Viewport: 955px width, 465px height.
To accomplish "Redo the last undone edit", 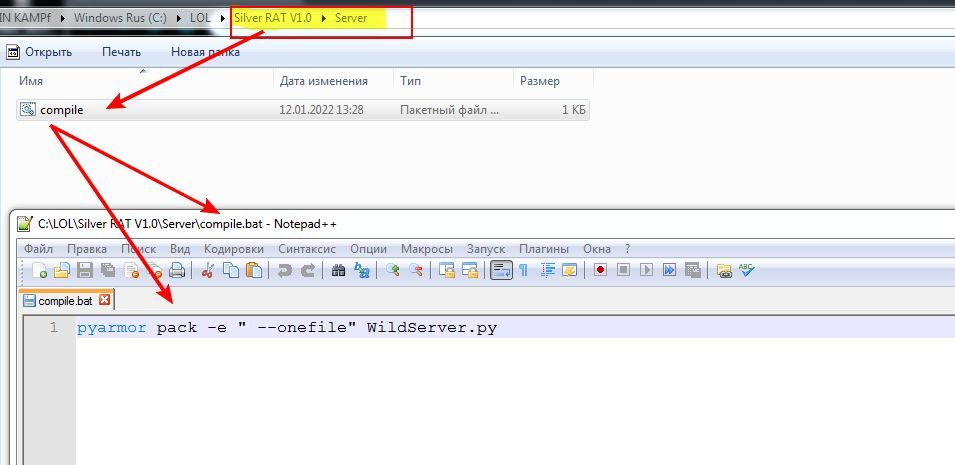I will [x=308, y=270].
